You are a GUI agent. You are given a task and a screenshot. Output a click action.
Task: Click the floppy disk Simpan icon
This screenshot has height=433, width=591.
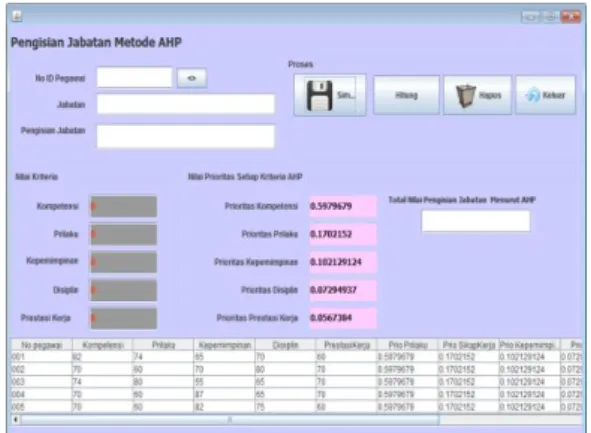point(319,95)
